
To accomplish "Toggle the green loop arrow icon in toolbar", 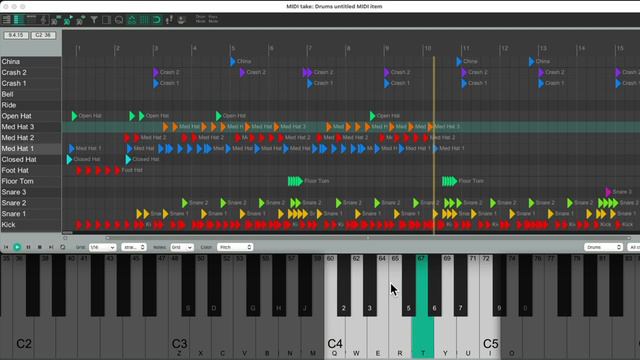I will [x=156, y=20].
